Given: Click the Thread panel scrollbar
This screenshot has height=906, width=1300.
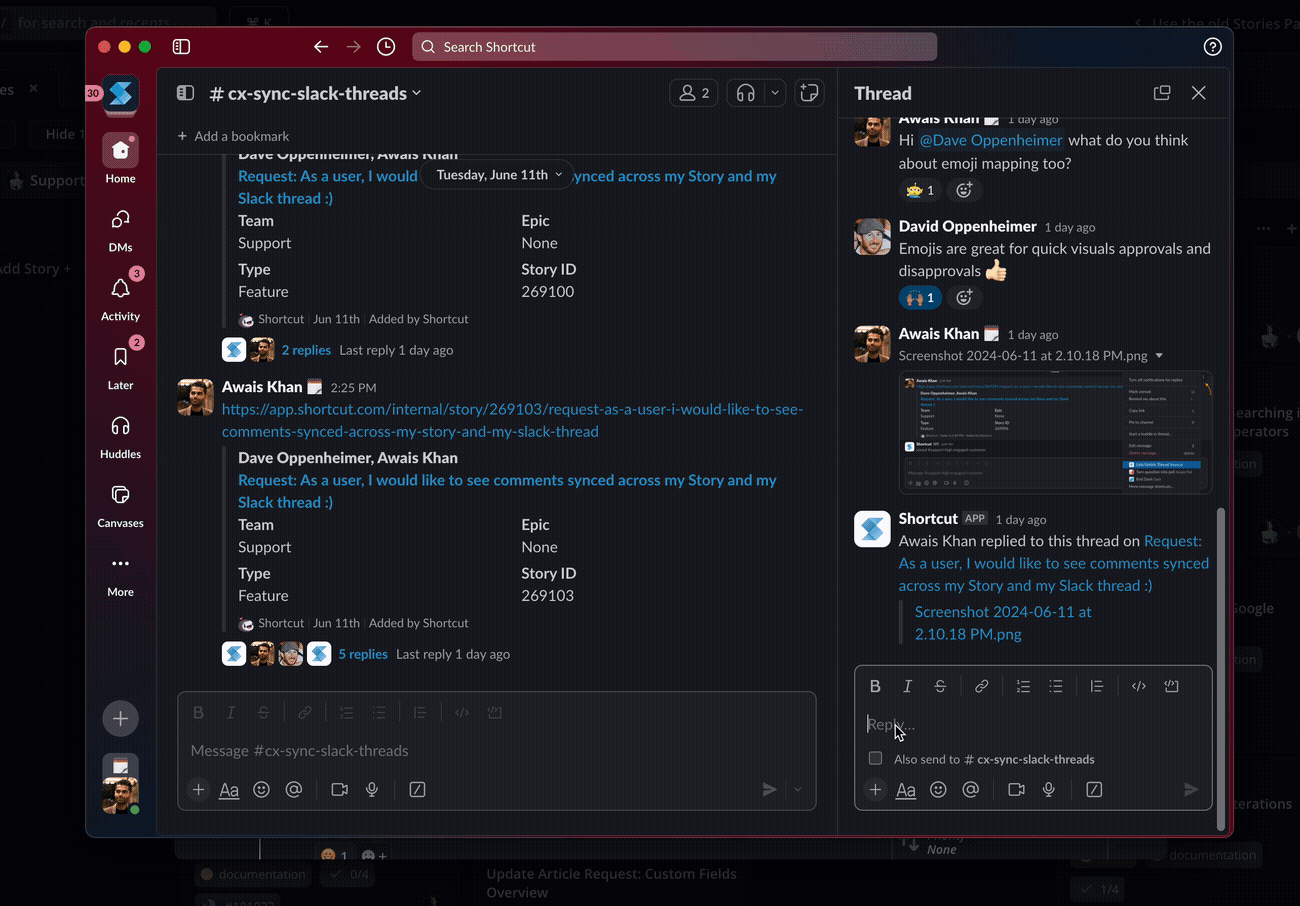Looking at the screenshot, I should (1220, 668).
